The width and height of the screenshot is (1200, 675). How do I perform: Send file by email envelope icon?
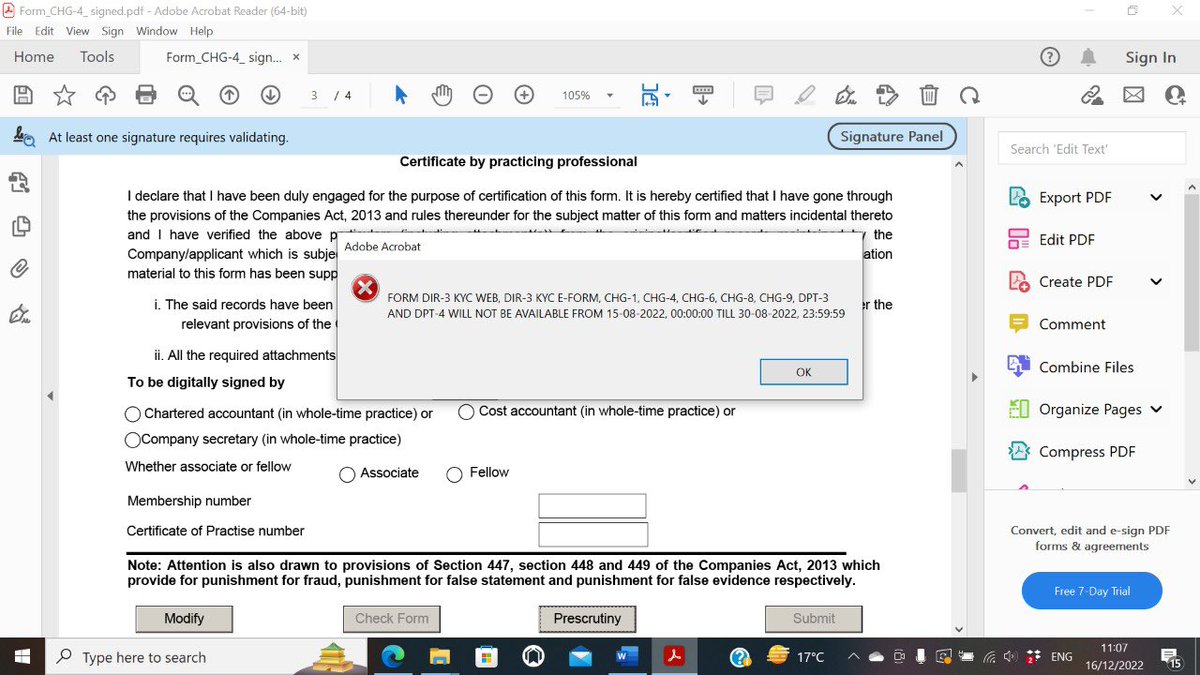[1133, 95]
